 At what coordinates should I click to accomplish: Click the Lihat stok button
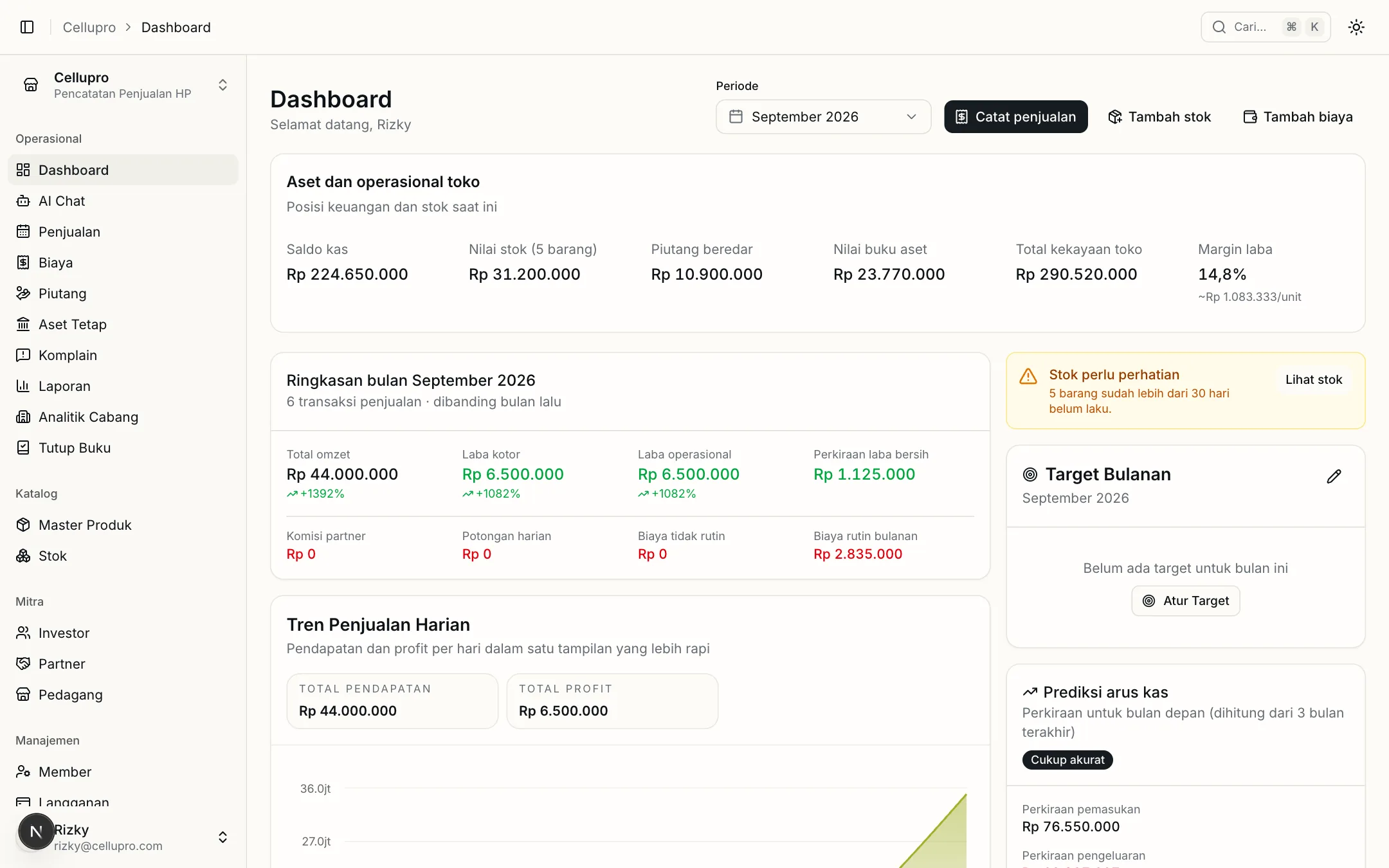[1314, 379]
